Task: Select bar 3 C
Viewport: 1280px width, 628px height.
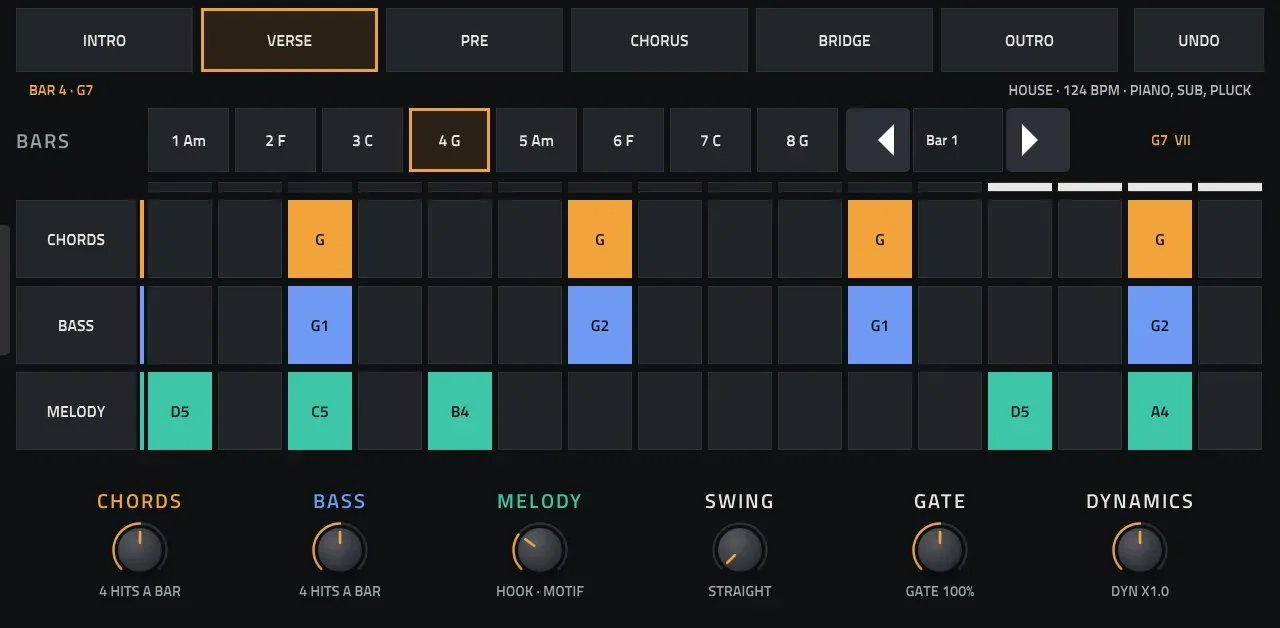Action: click(362, 140)
